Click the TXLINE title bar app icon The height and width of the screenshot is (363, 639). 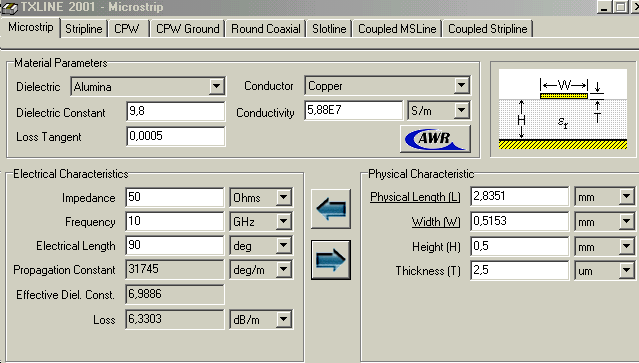point(9,7)
